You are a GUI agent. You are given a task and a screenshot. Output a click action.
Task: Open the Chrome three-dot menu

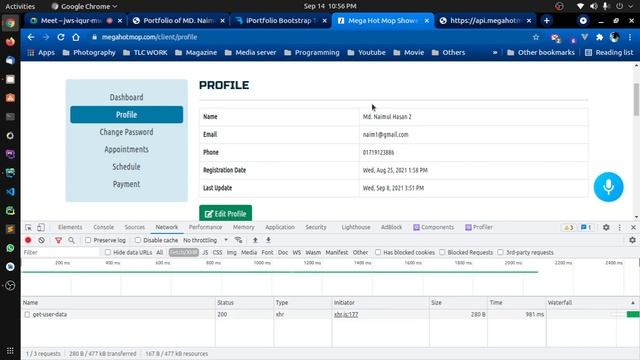coord(630,37)
